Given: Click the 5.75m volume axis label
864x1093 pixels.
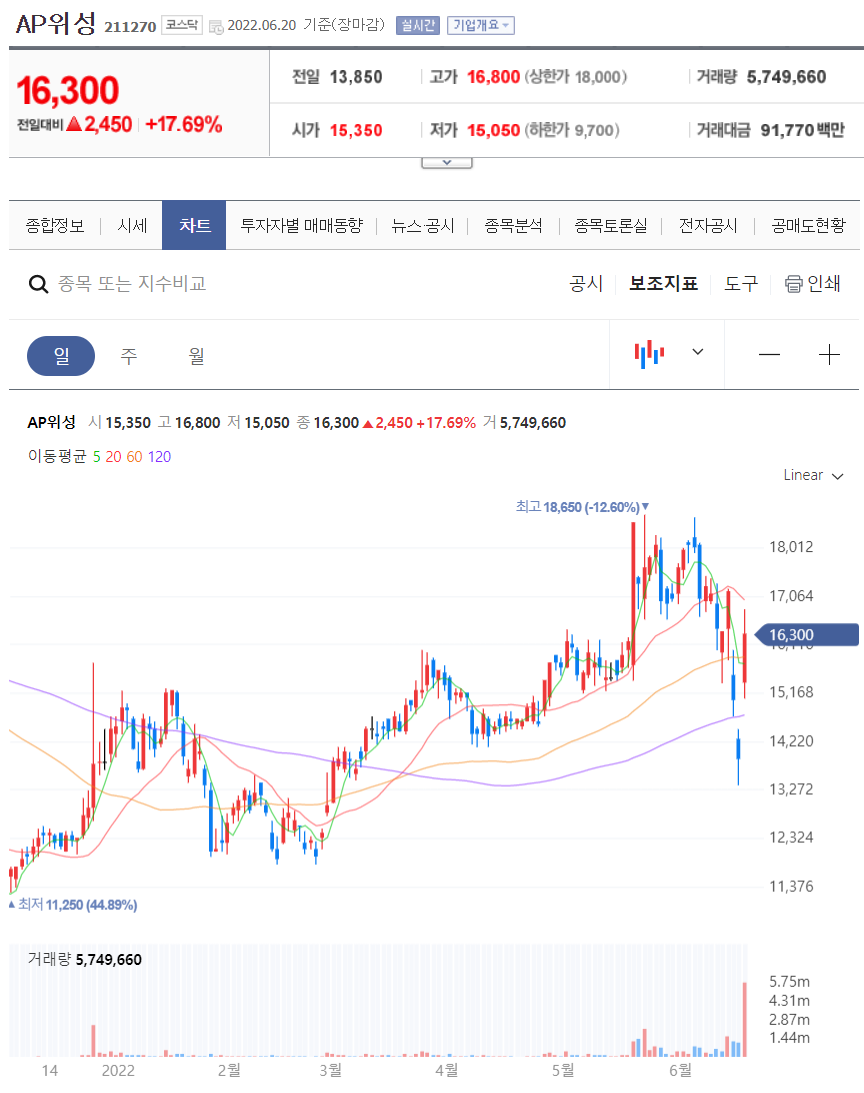Looking at the screenshot, I should pos(789,982).
